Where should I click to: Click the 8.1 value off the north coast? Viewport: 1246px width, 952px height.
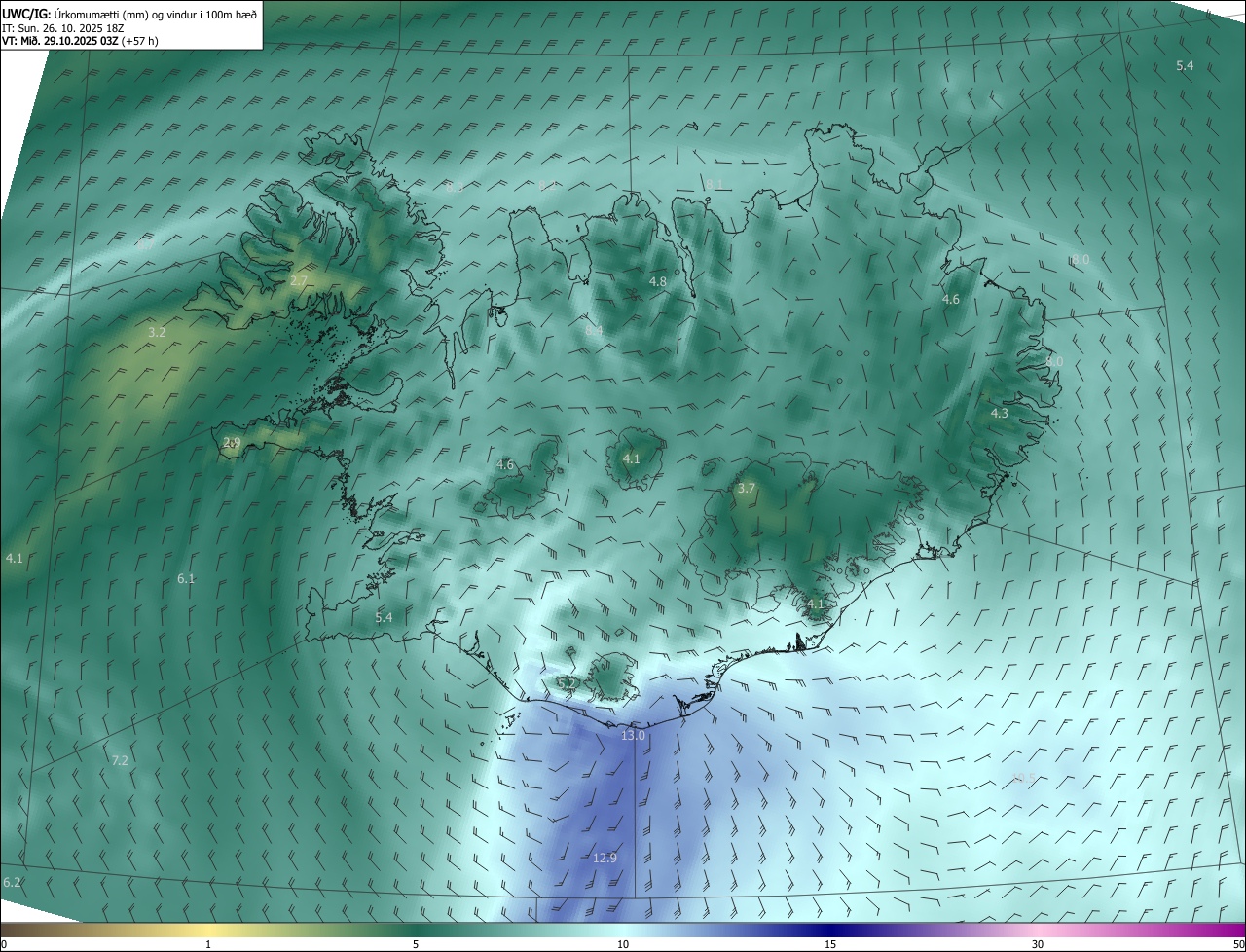pos(715,184)
